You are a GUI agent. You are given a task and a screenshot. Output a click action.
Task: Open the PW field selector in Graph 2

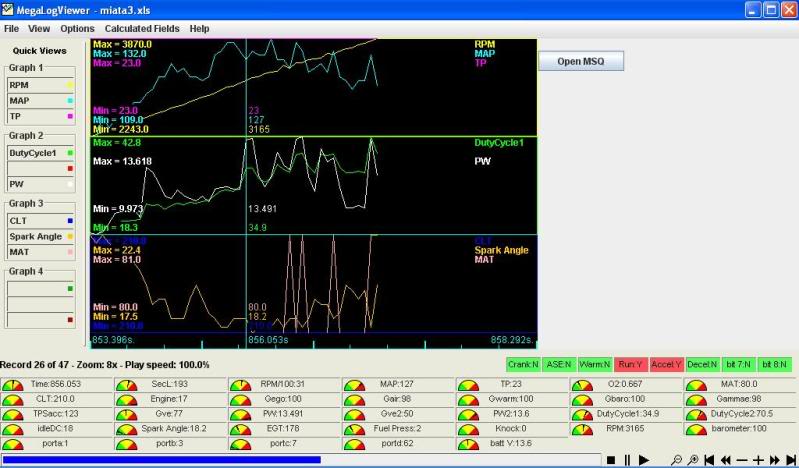pyautogui.click(x=41, y=184)
